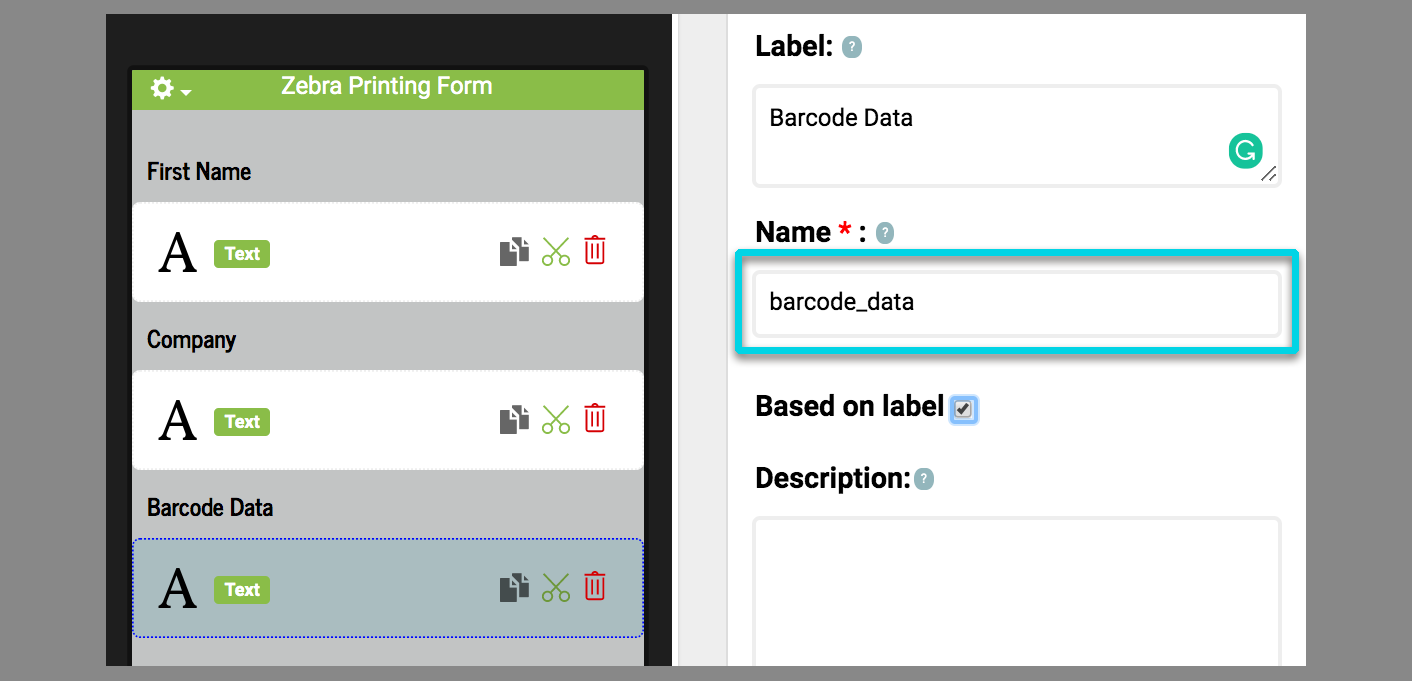Cut the First Name field

(x=555, y=252)
